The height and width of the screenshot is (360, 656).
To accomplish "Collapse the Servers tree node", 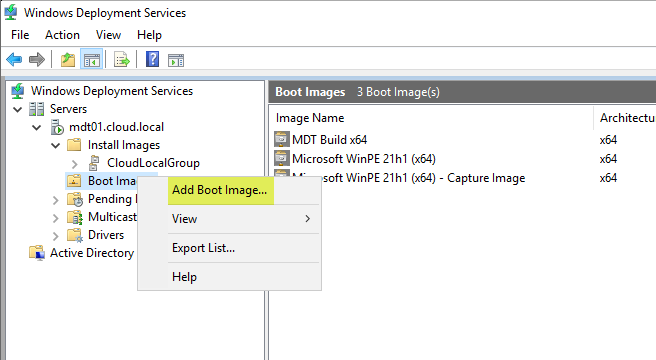I will 18,109.
